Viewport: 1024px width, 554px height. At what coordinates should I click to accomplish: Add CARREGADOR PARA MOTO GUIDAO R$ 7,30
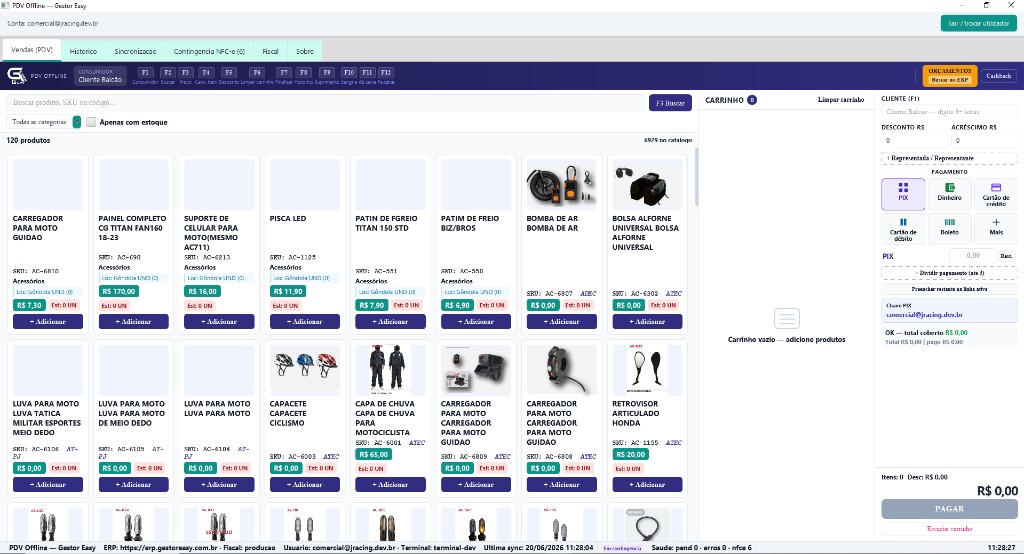pos(48,321)
